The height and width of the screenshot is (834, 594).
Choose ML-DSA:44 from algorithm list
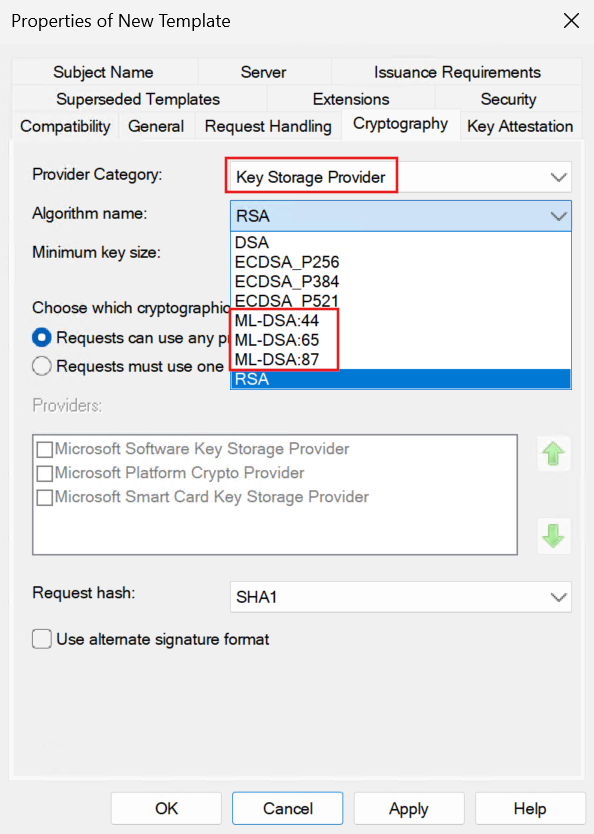coord(400,320)
